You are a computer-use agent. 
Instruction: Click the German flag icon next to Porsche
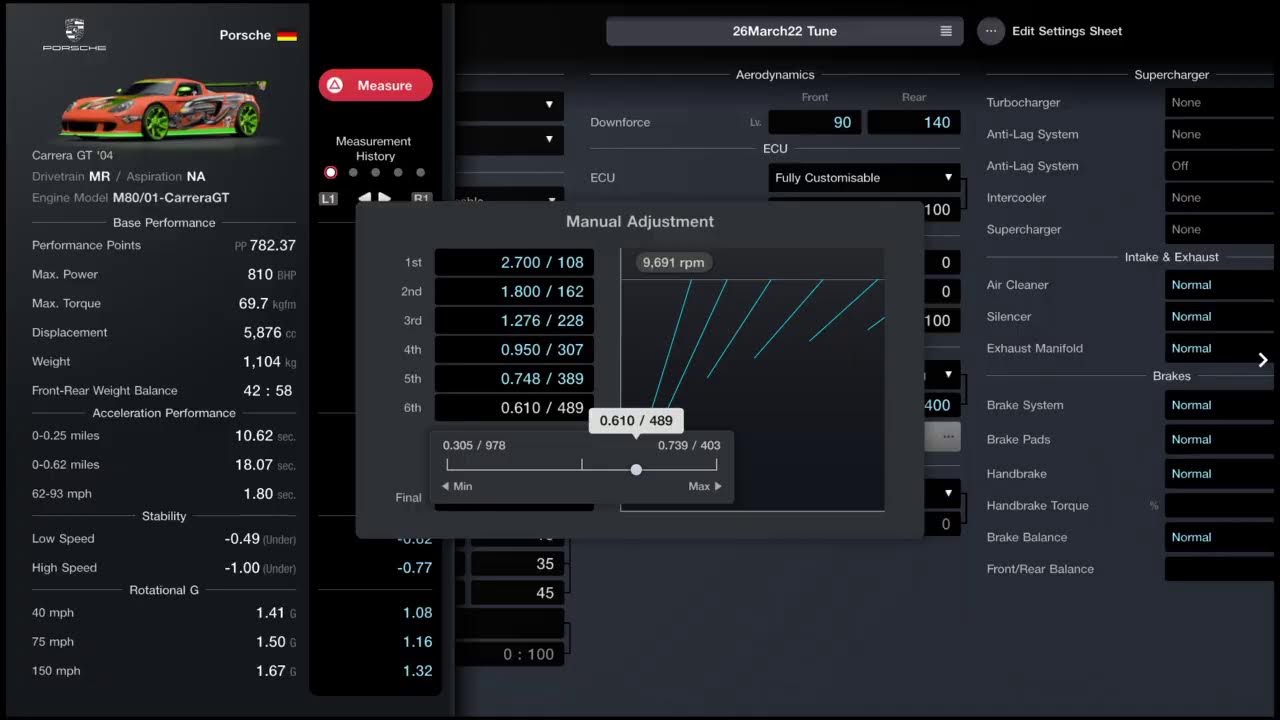click(x=287, y=35)
